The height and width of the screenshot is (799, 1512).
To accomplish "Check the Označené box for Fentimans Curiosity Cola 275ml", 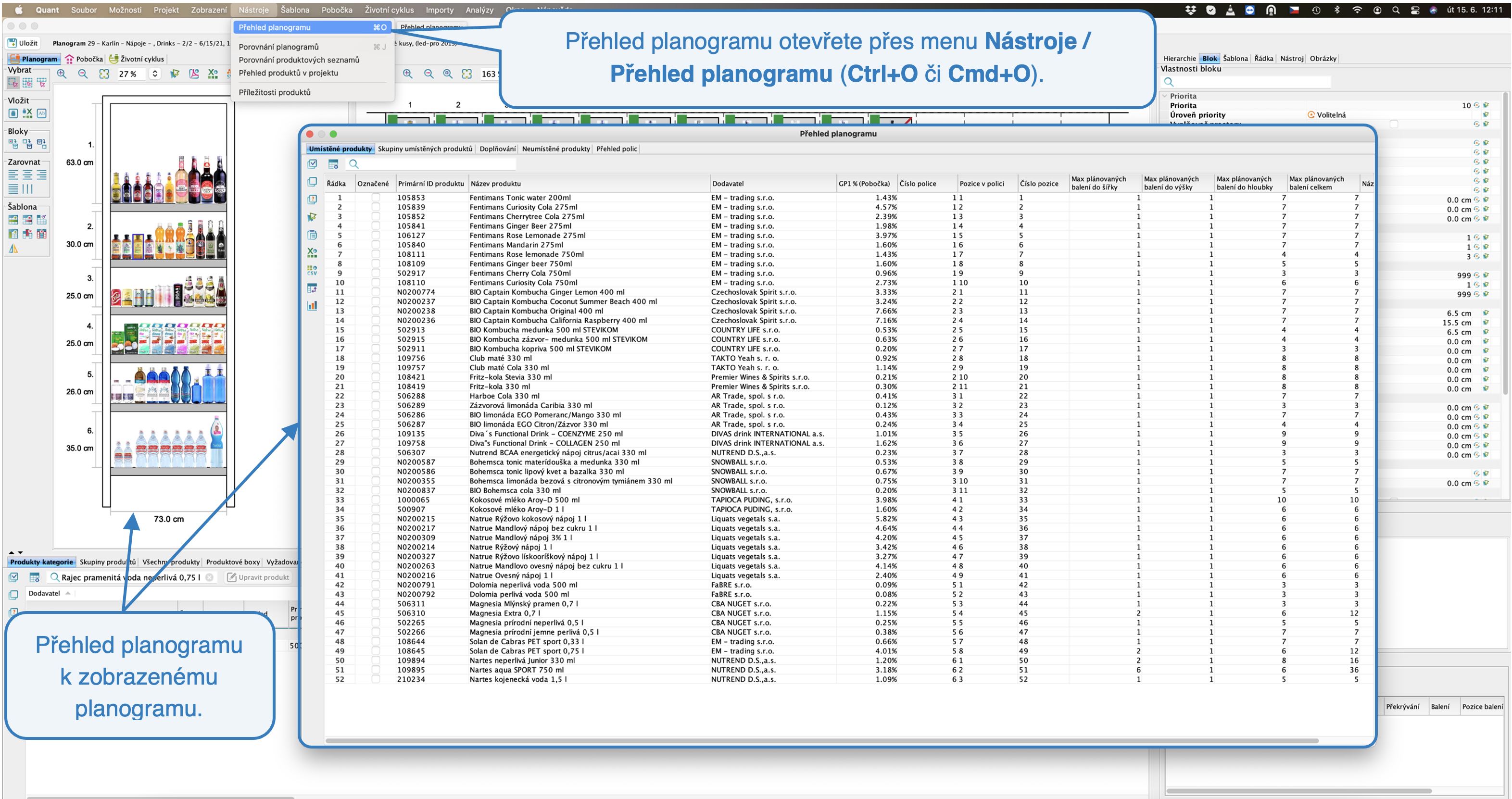I will (x=376, y=207).
